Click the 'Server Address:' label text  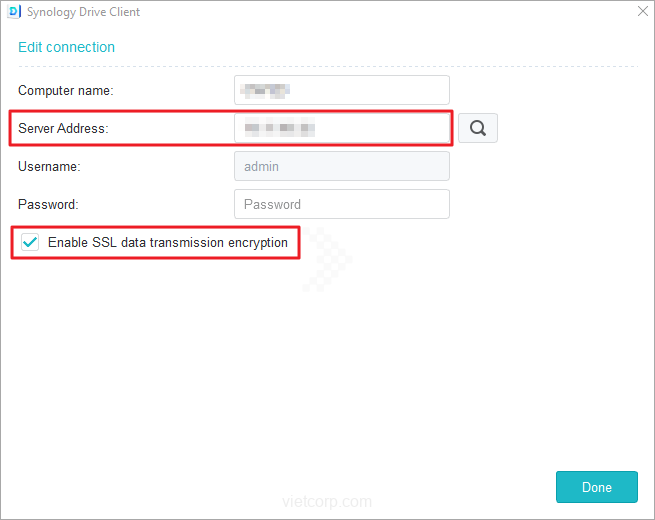coord(62,128)
